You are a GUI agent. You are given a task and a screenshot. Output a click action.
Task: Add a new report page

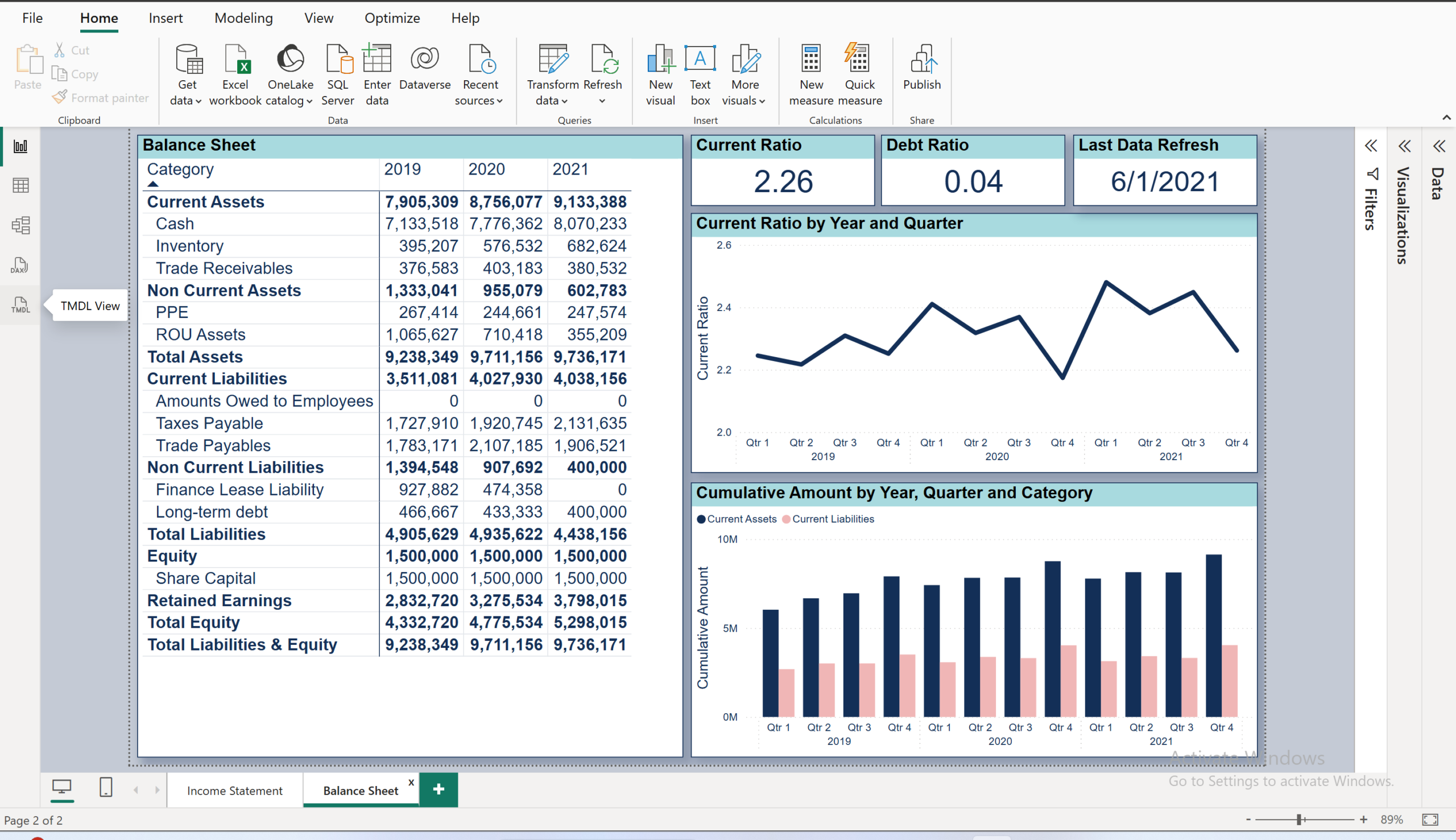(439, 789)
